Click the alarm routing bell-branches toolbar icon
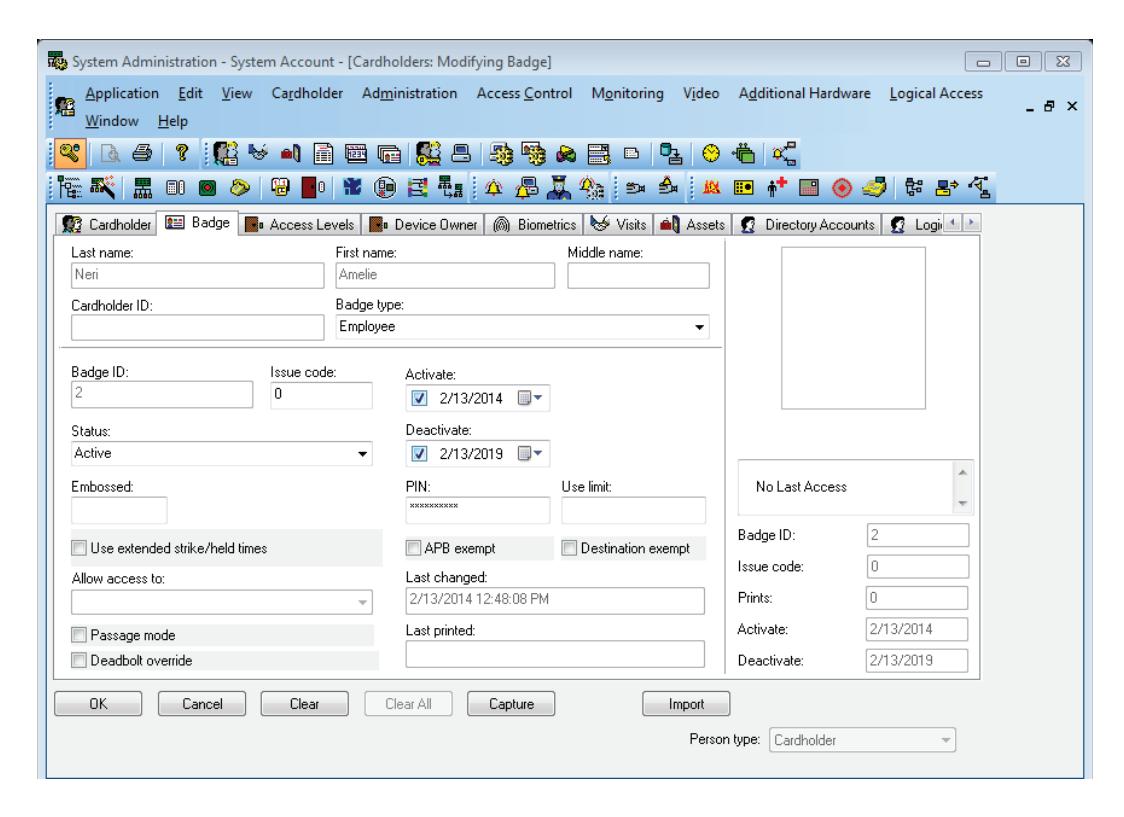This screenshot has height=817, width=1124. pyautogui.click(x=784, y=153)
